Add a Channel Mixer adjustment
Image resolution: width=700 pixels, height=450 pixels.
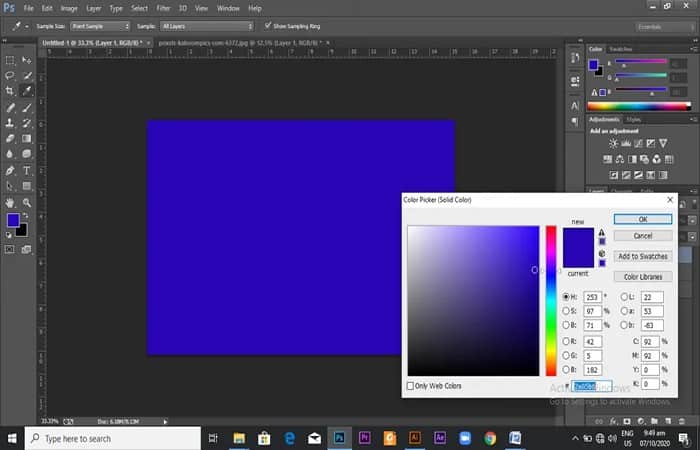(656, 159)
